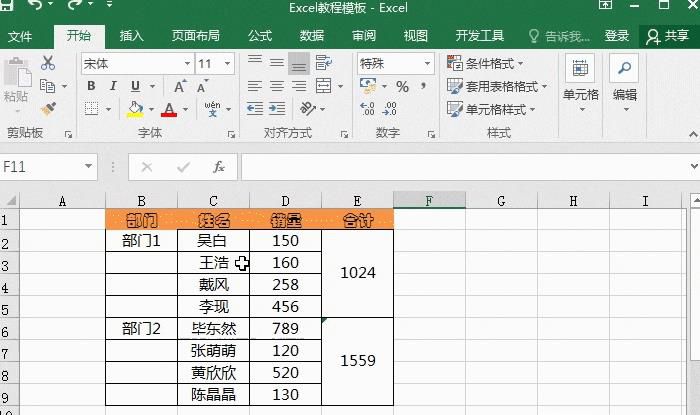Screen dimensions: 700x415
Task: Click the 告诉我 Tell Me box
Action: pyautogui.click(x=559, y=36)
